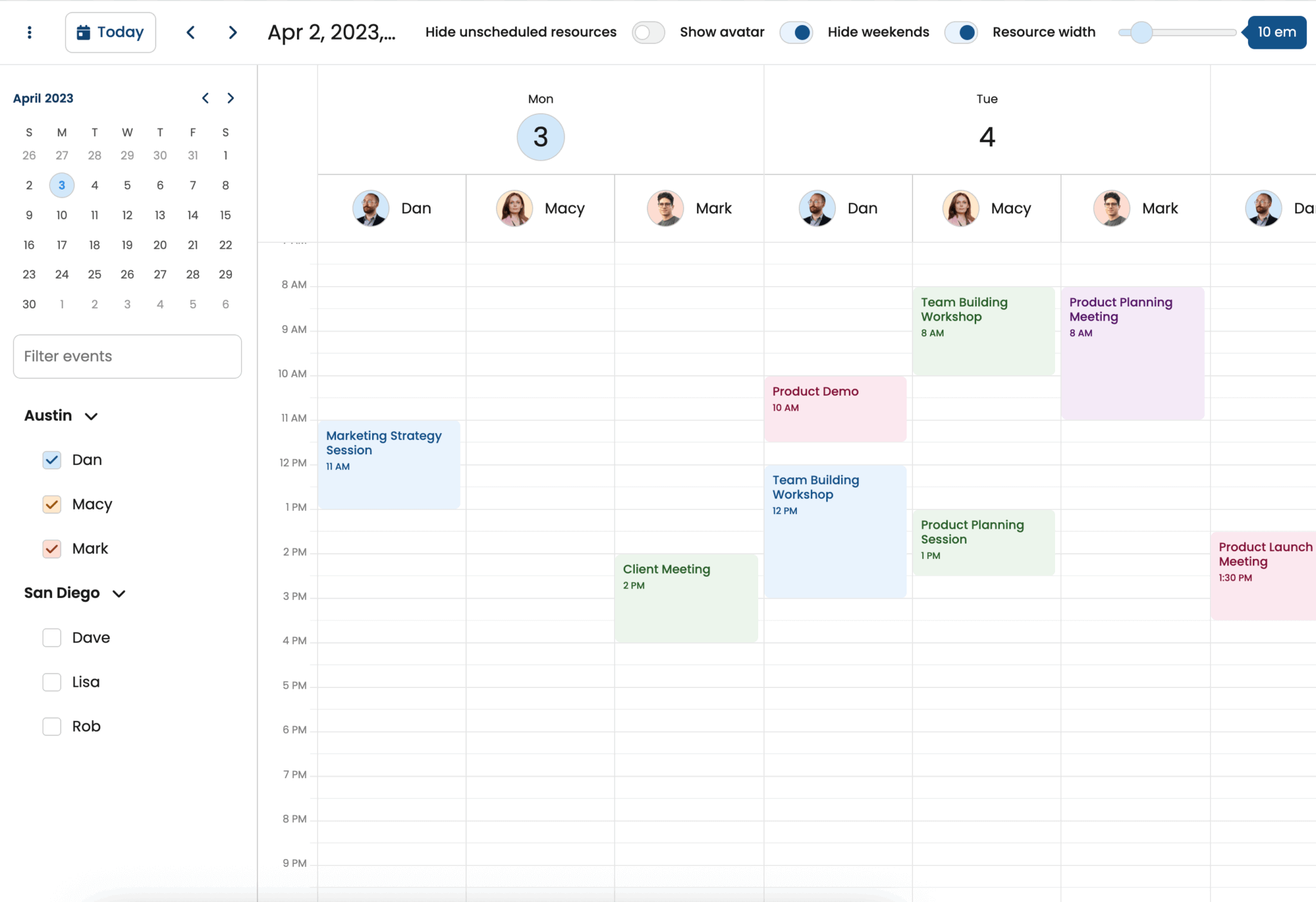Viewport: 1316px width, 902px height.
Task: Open the Client Meeting event
Action: click(686, 597)
